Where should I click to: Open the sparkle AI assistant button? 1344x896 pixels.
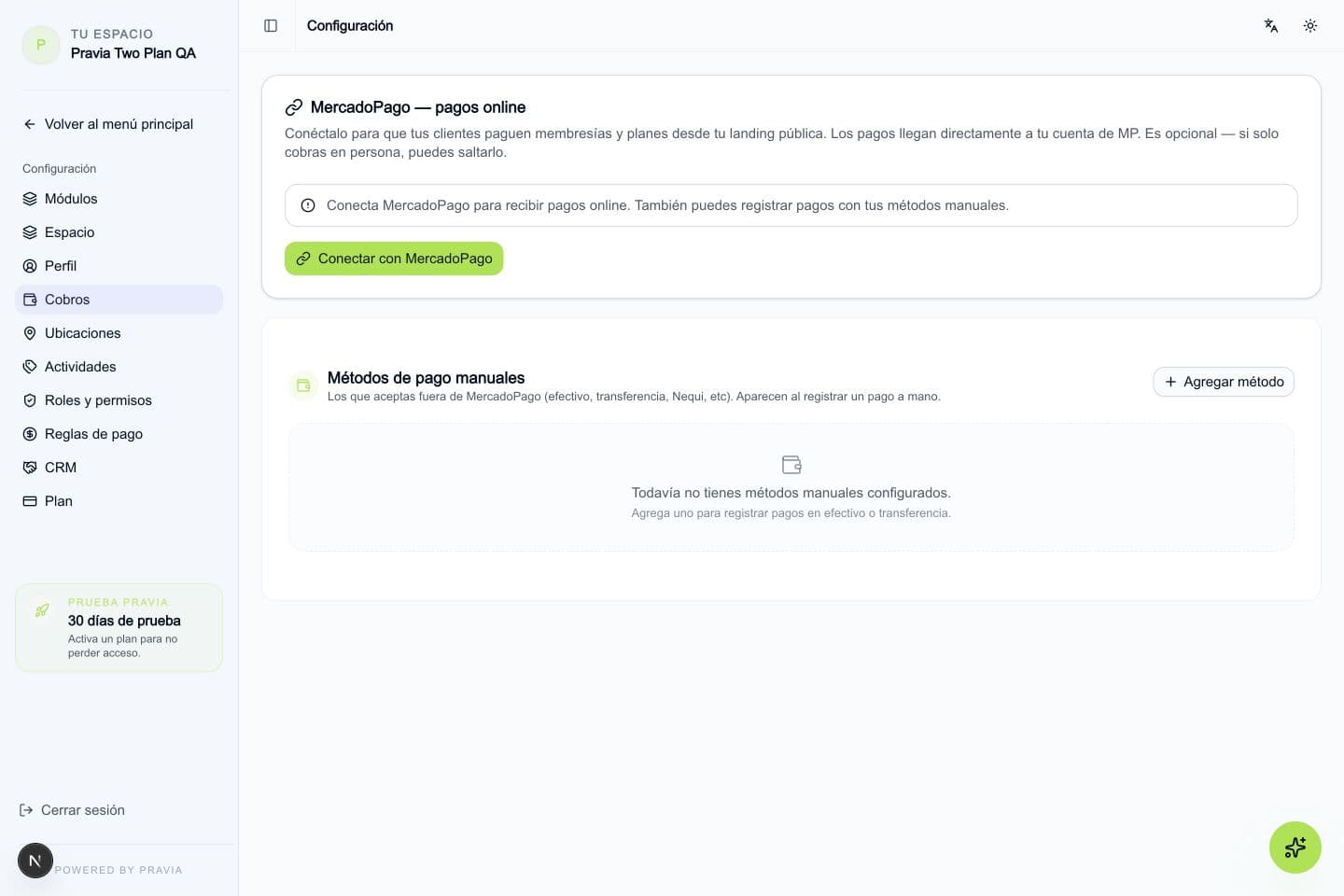pyautogui.click(x=1295, y=847)
